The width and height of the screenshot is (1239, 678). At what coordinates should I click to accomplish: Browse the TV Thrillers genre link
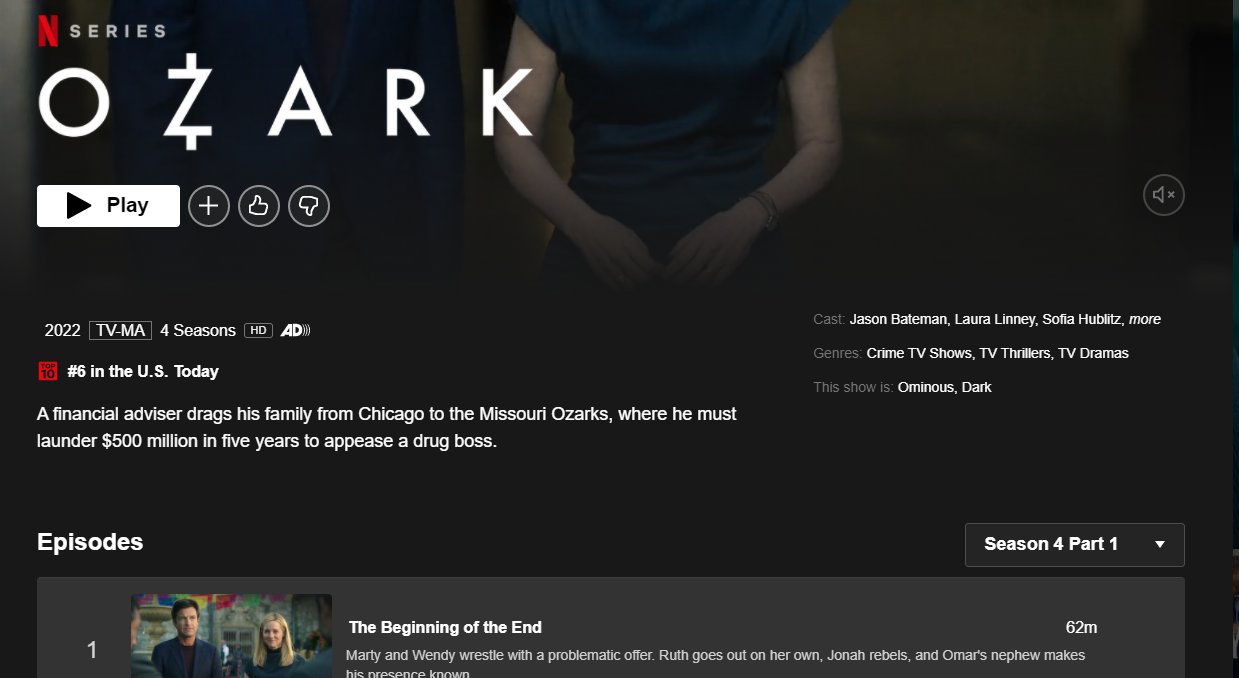pyautogui.click(x=1014, y=353)
